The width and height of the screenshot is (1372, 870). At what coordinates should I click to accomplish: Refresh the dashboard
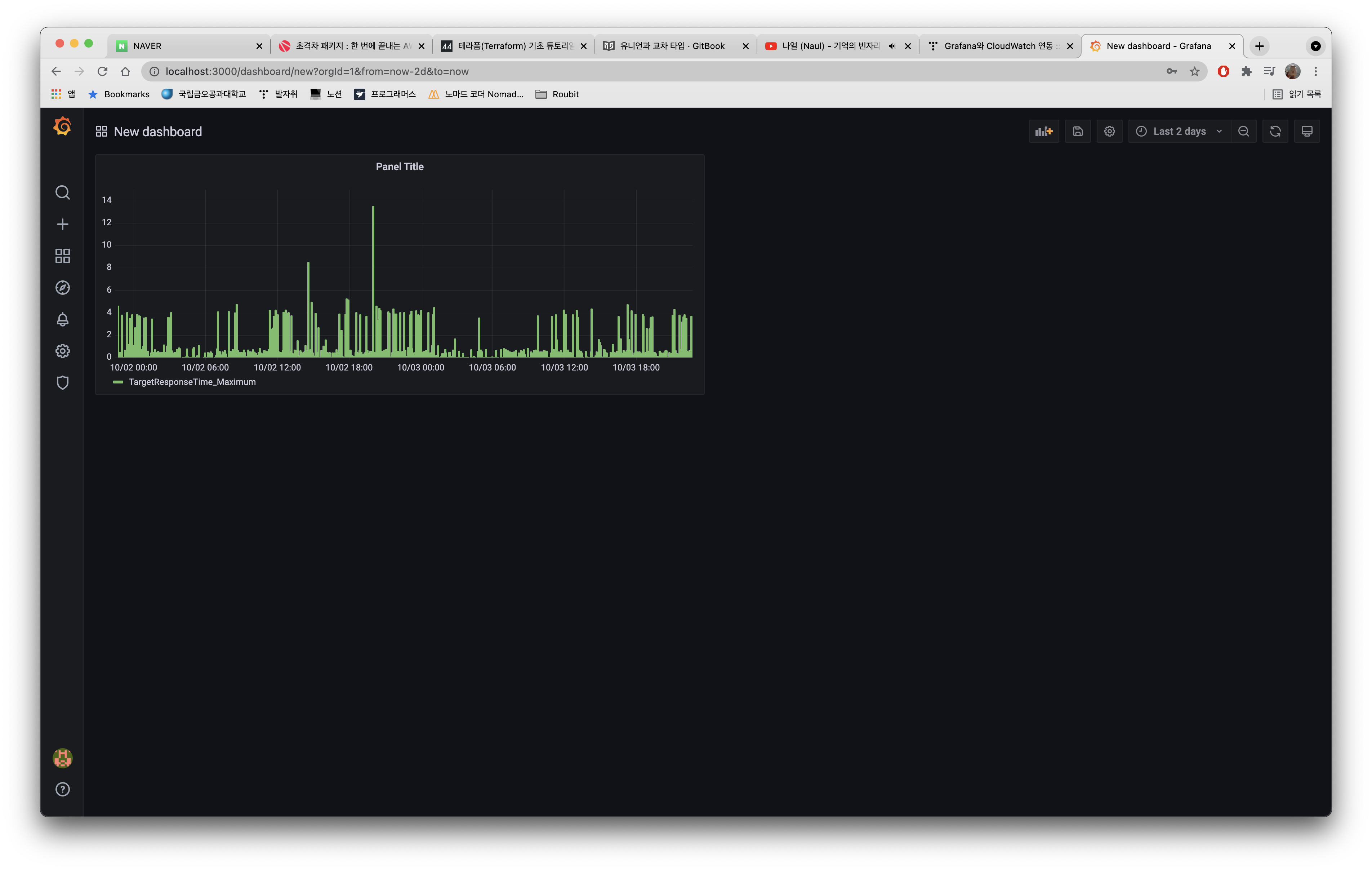(1275, 132)
